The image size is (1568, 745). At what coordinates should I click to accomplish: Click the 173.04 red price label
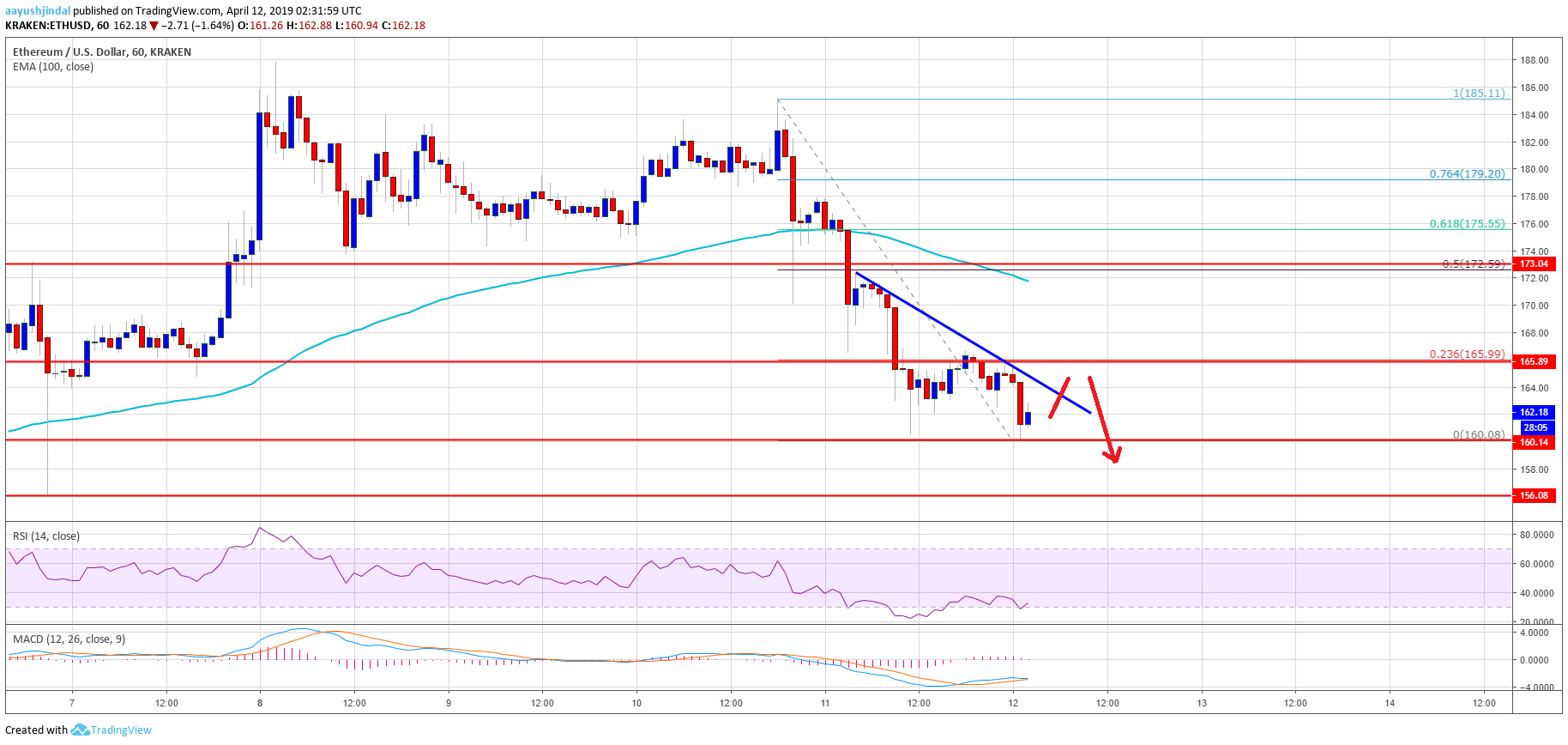[1534, 263]
